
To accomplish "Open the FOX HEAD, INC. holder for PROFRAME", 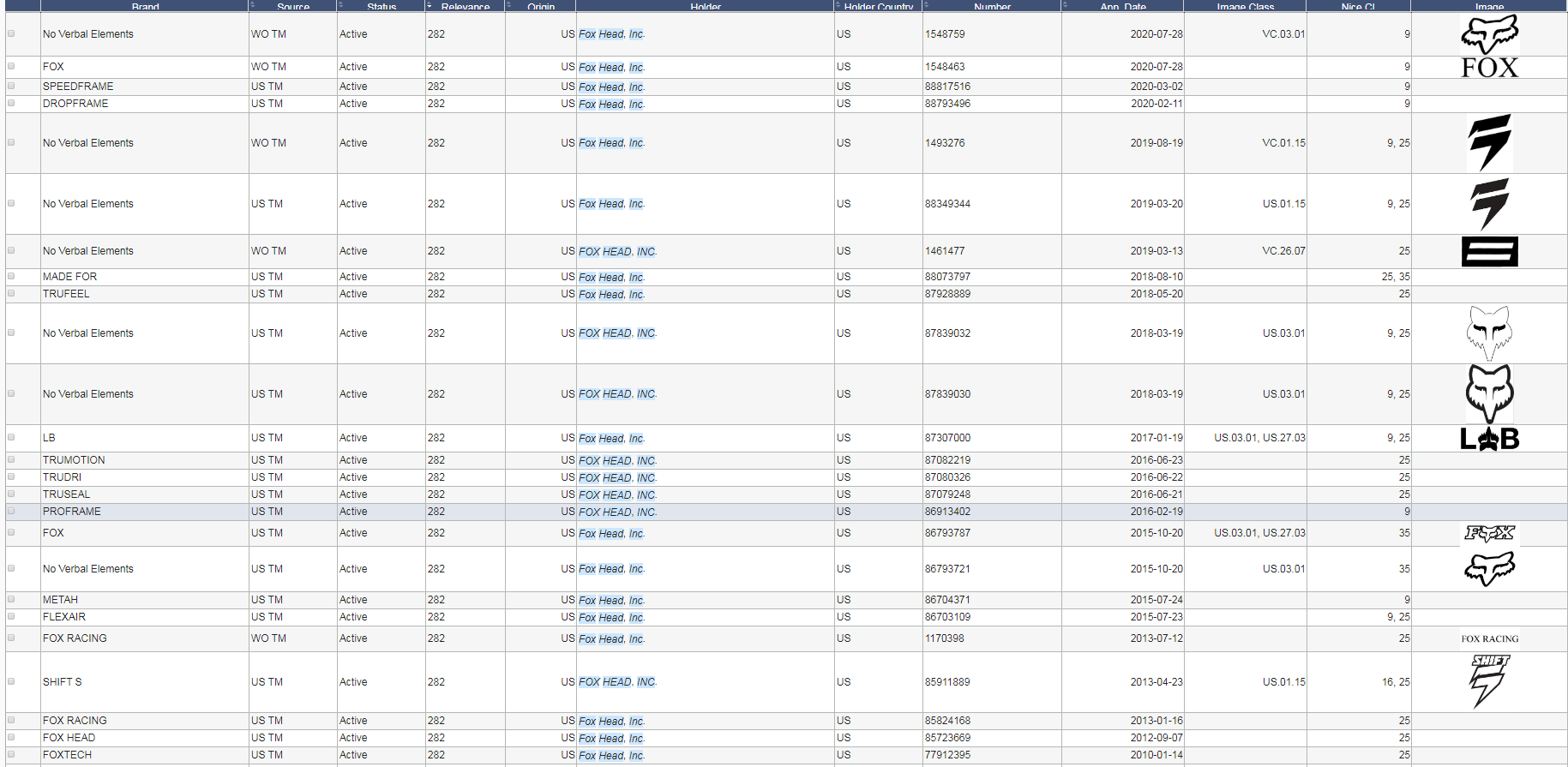I will pyautogui.click(x=617, y=512).
